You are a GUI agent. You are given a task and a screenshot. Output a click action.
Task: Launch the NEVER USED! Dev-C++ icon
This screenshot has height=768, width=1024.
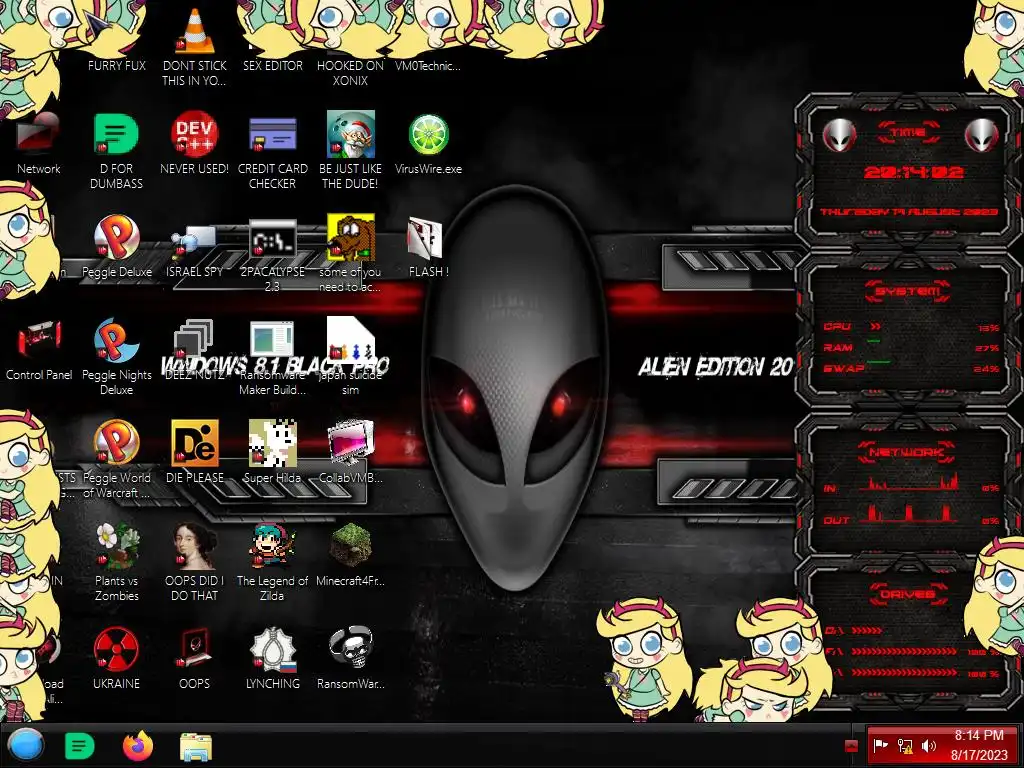(195, 144)
